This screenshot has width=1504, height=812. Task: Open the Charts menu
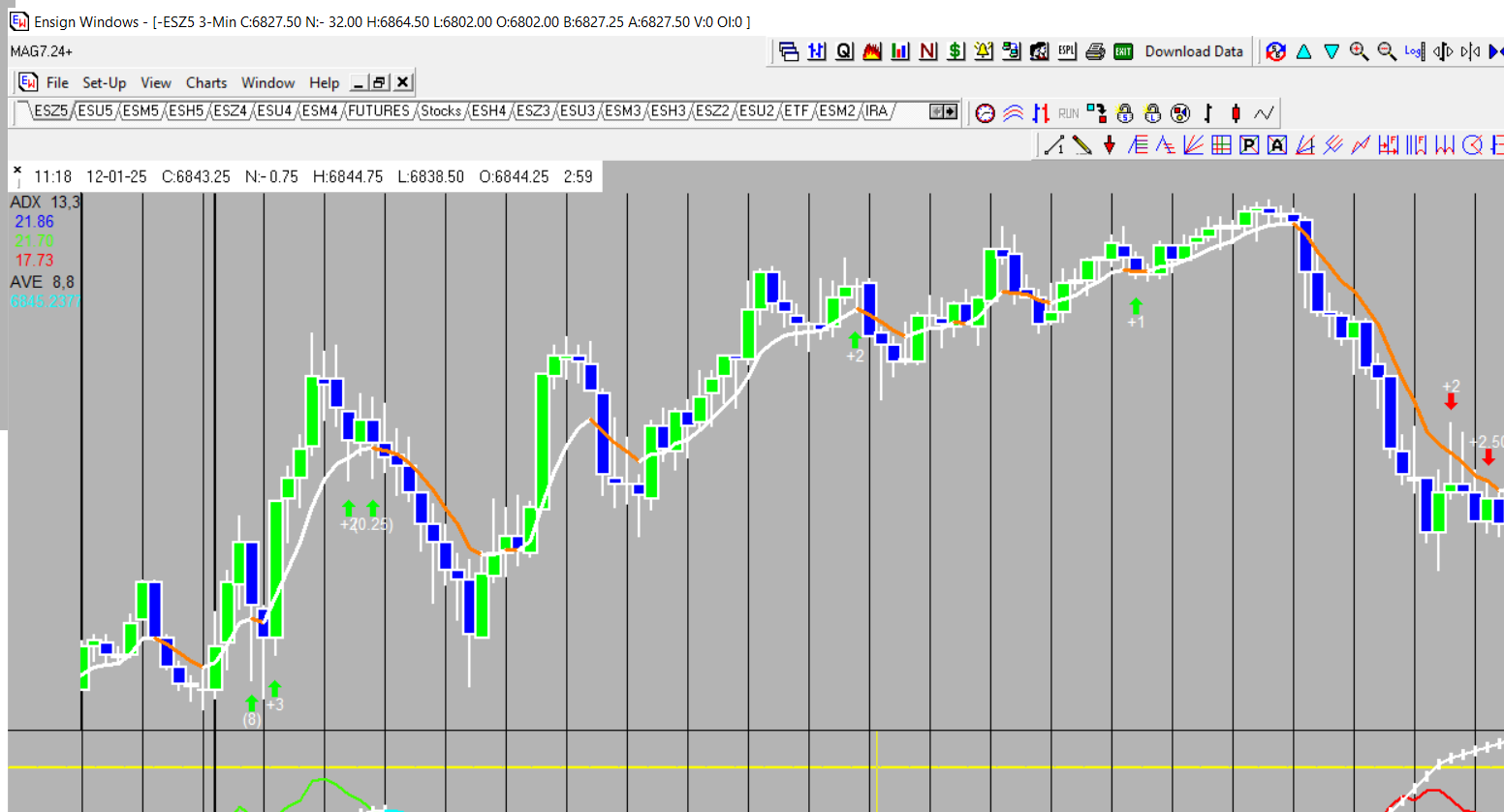(x=205, y=83)
